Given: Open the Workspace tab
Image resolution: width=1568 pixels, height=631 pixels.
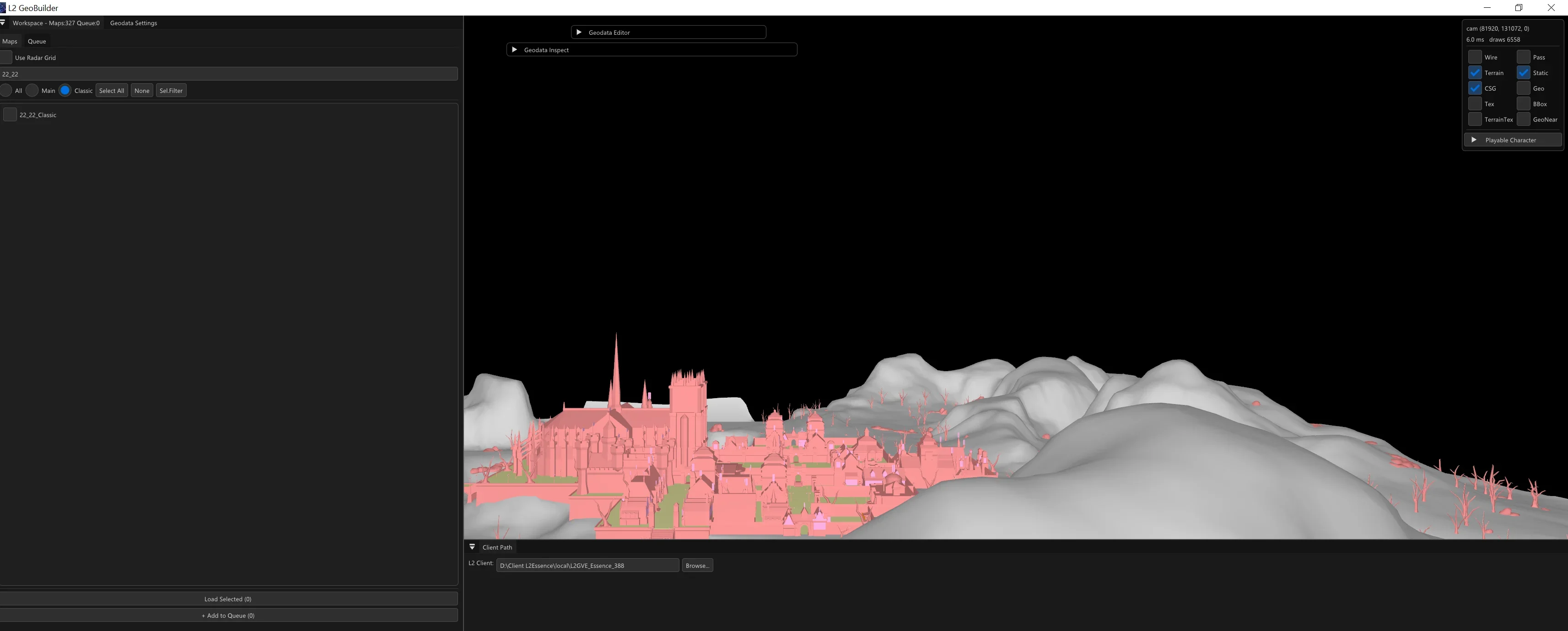Looking at the screenshot, I should 55,23.
